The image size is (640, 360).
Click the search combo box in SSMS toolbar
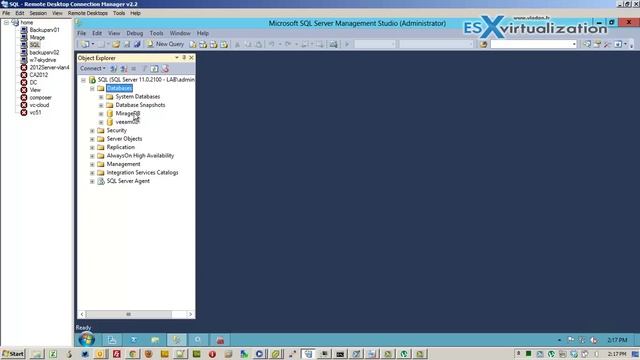[533, 44]
